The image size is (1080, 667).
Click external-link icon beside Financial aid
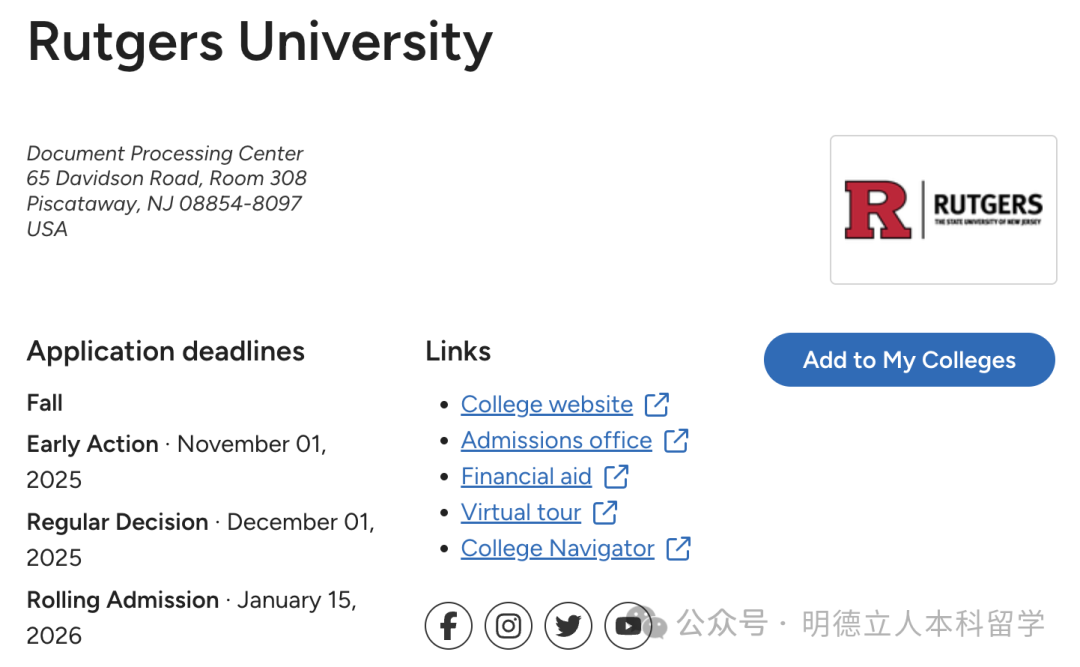617,476
